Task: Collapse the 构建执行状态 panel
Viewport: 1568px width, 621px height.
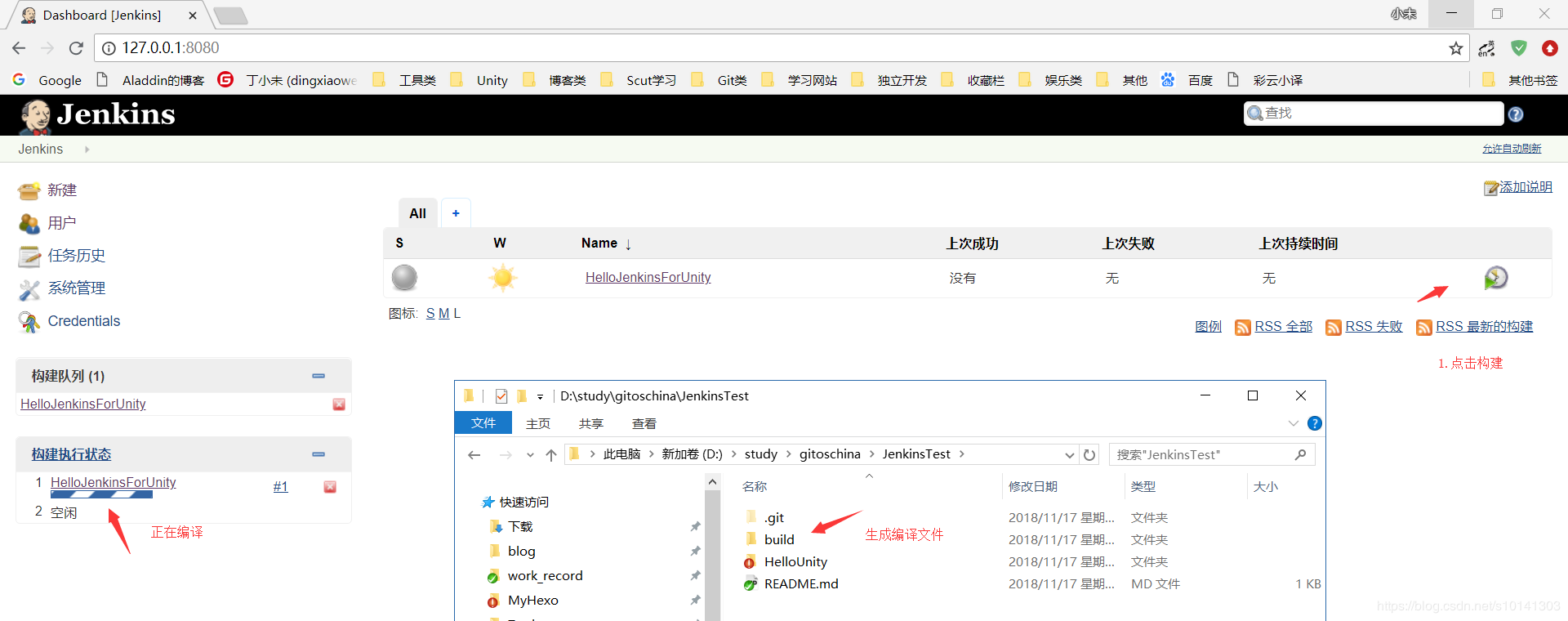Action: 318,454
